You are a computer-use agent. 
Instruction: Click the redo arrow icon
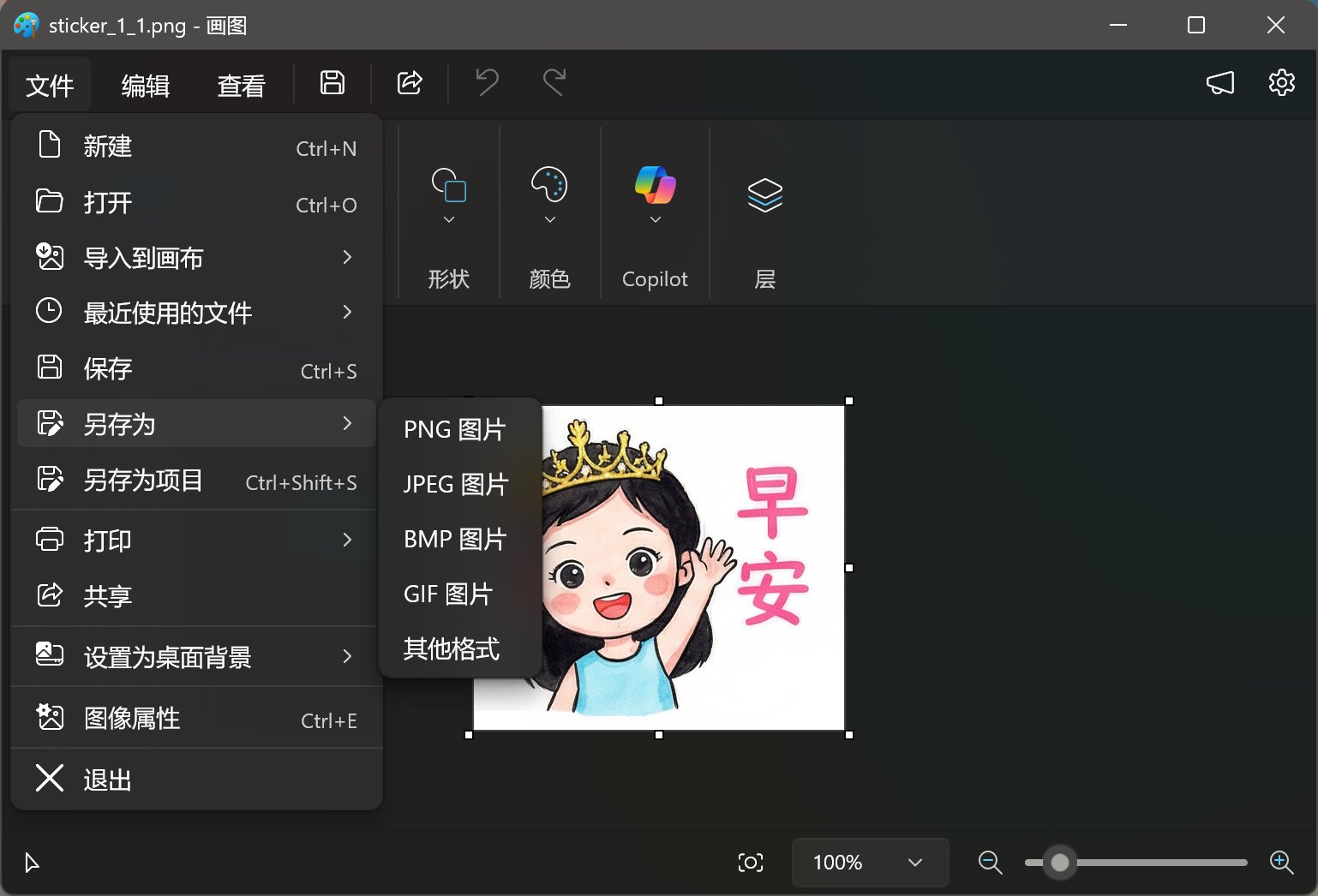tap(554, 83)
